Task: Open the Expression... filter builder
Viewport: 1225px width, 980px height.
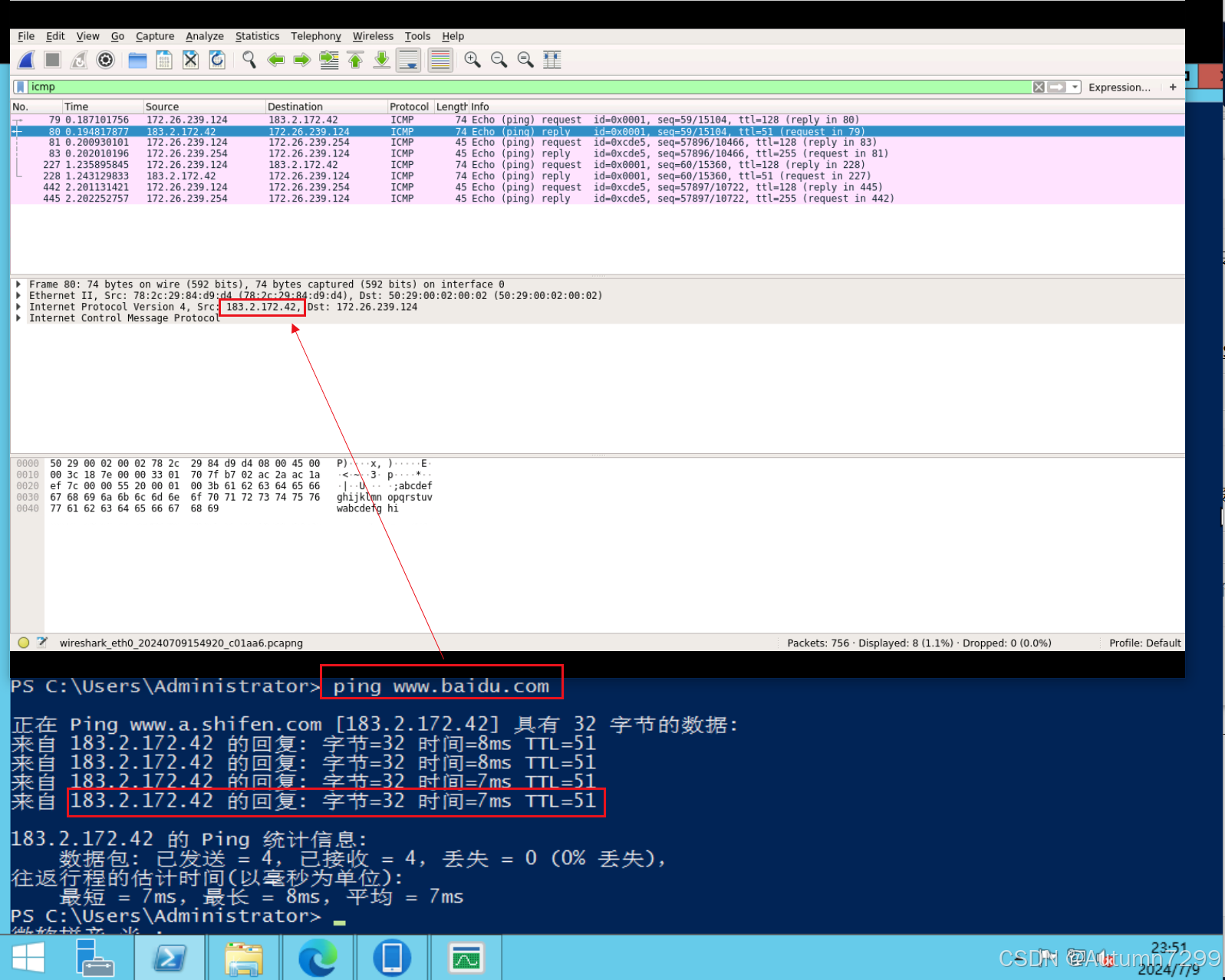Action: [x=1119, y=87]
